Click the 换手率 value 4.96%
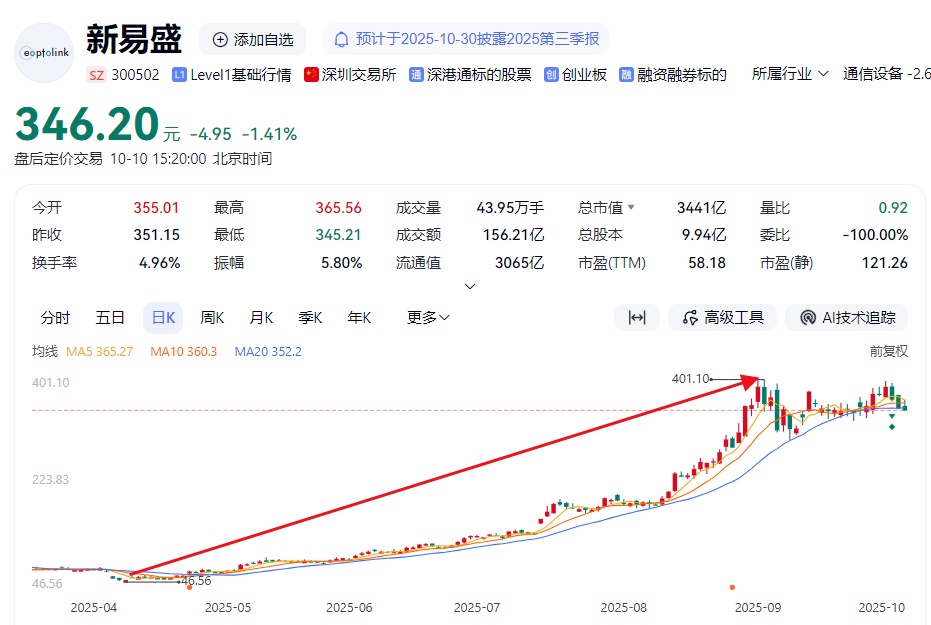This screenshot has width=931, height=625. click(159, 262)
